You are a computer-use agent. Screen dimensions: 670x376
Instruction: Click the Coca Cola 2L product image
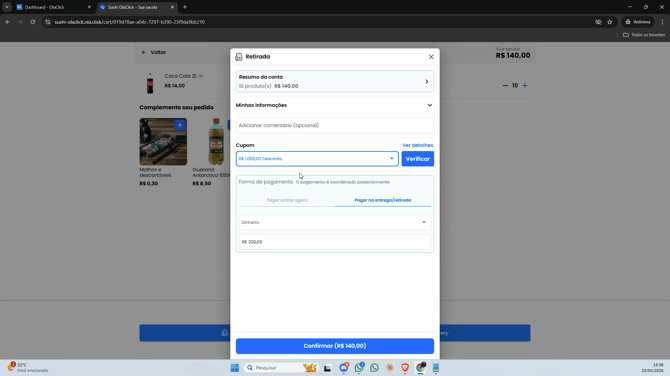pyautogui.click(x=150, y=83)
